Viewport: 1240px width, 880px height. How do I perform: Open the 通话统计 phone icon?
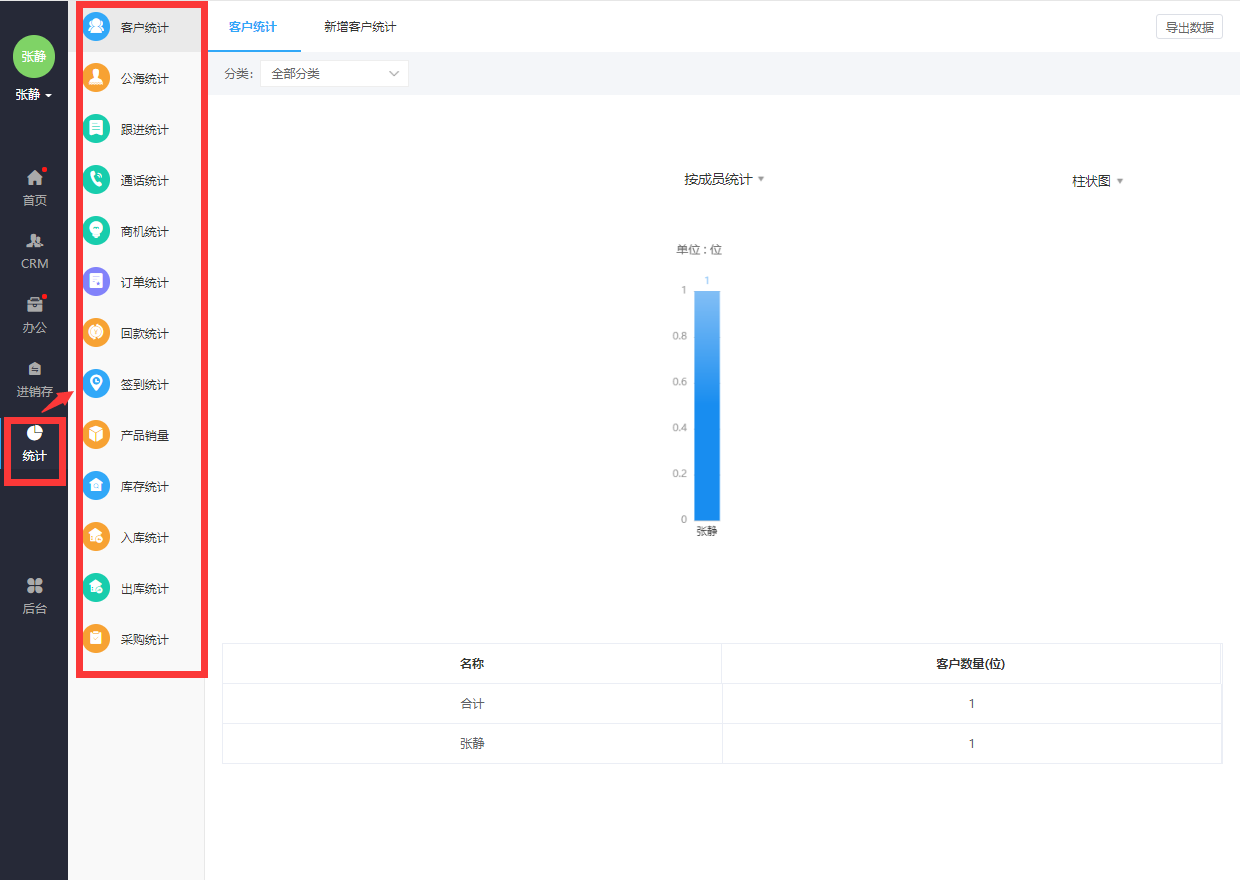(97, 180)
